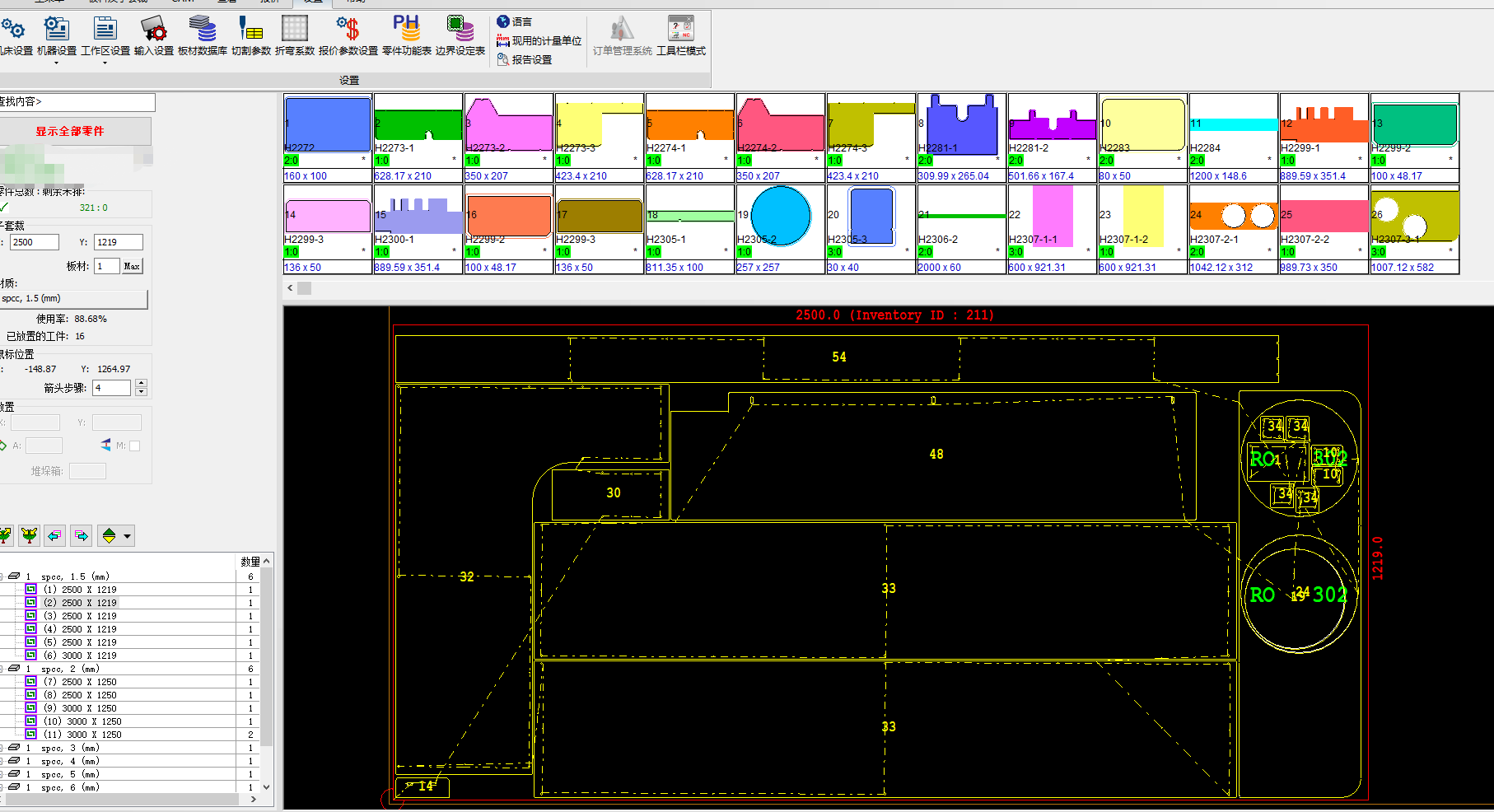Image resolution: width=1494 pixels, height=812 pixels.
Task: Toggle the M: checkbox
Action: (x=135, y=446)
